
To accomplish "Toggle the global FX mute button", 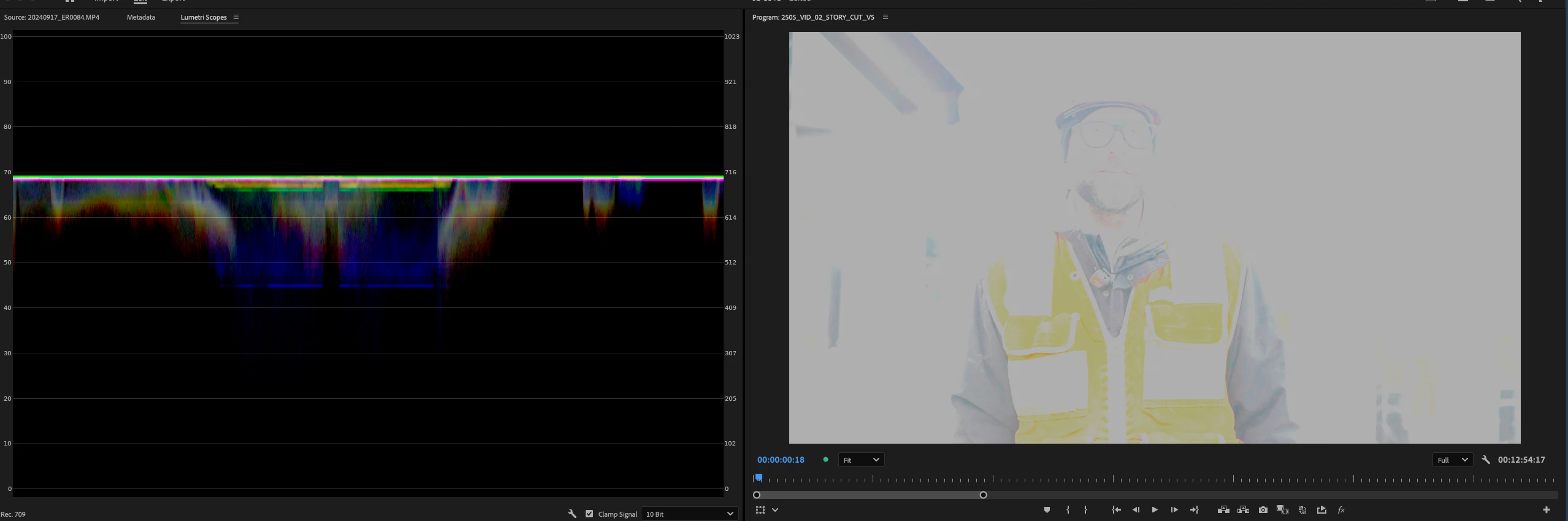I will tap(1341, 510).
